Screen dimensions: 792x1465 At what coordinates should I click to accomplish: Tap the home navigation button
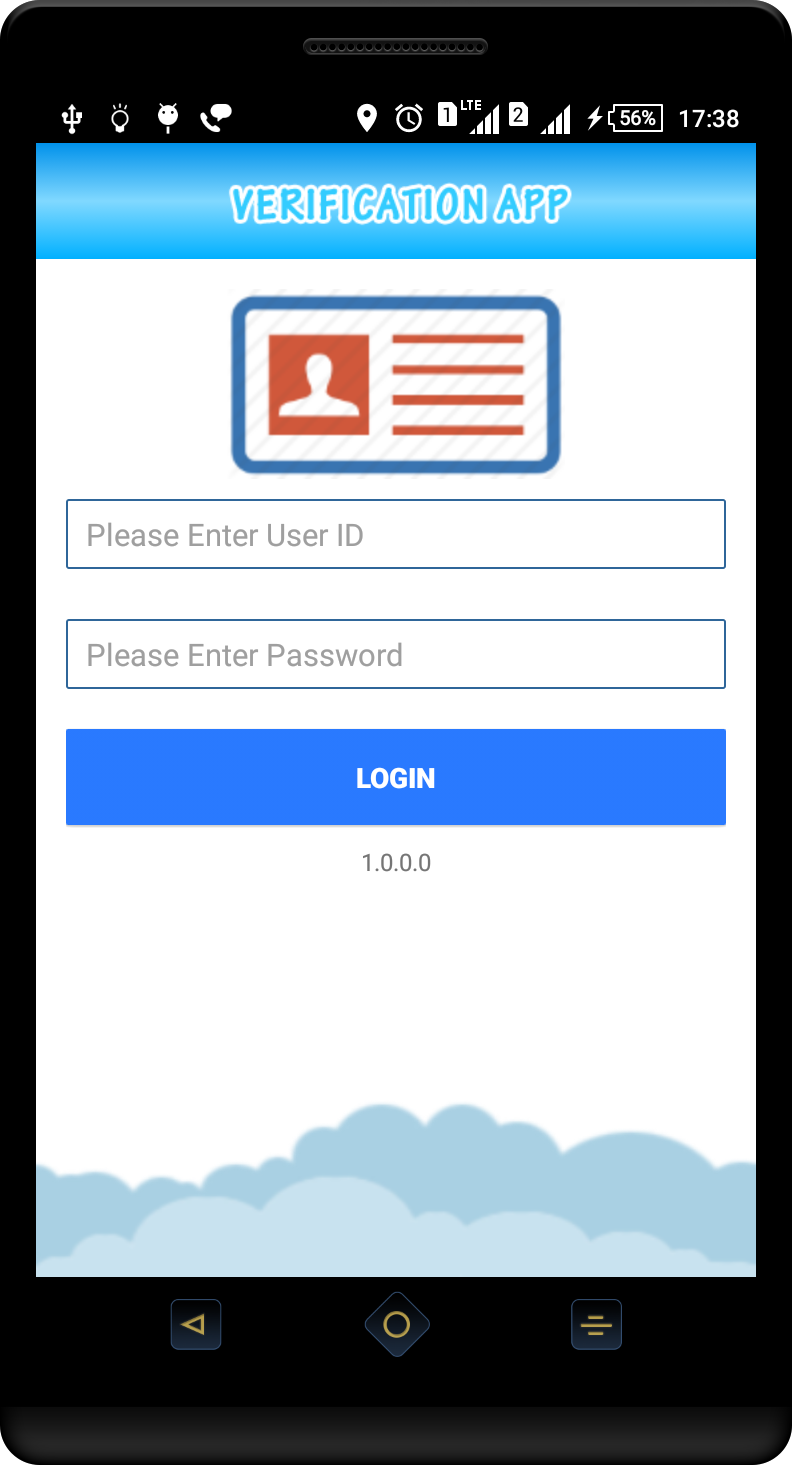(x=397, y=1325)
